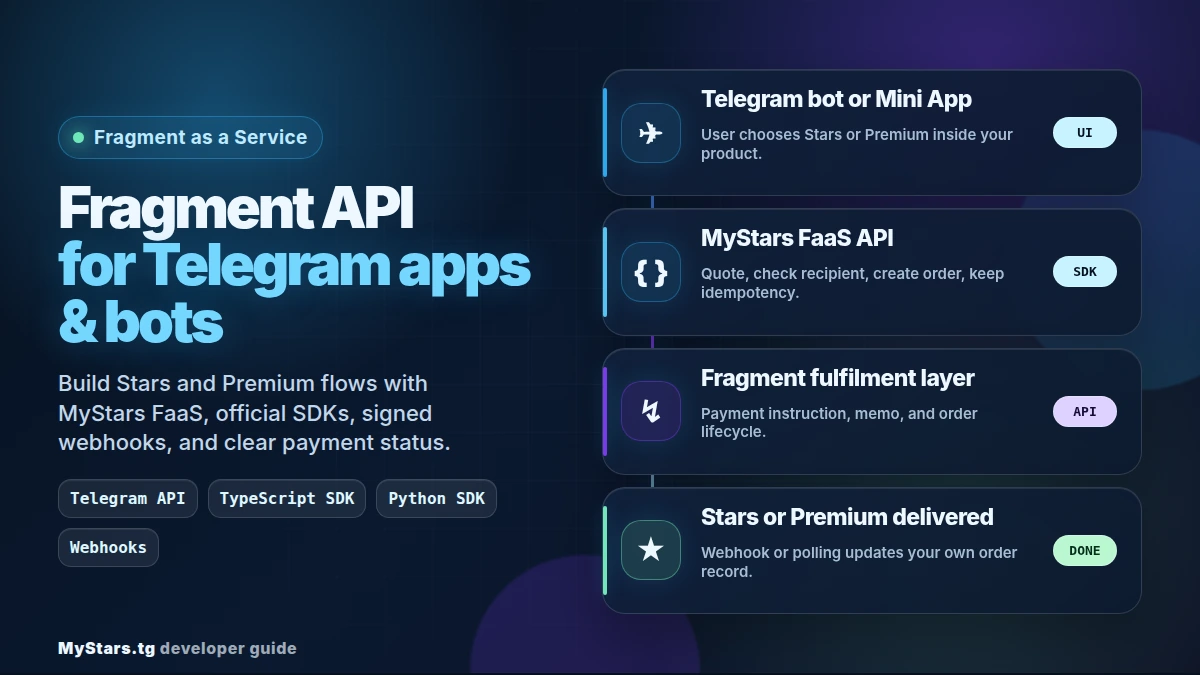Click the airplane icon on the Telegram bot card
This screenshot has height=675, width=1200.
651,133
